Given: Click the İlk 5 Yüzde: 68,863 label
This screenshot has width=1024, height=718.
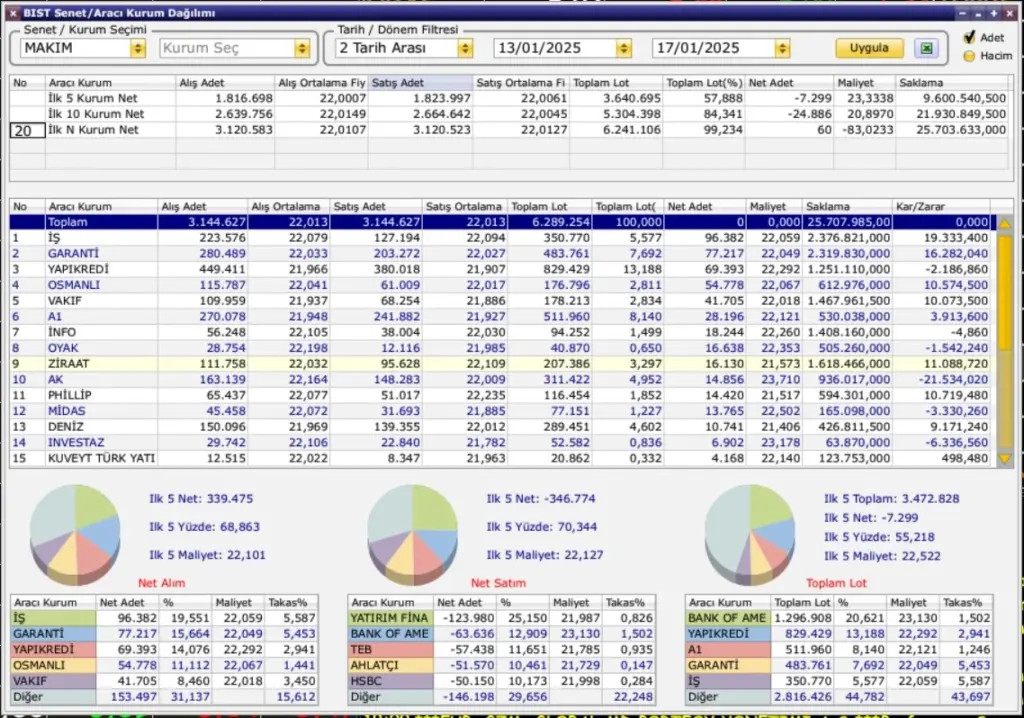Looking at the screenshot, I should coord(204,527).
